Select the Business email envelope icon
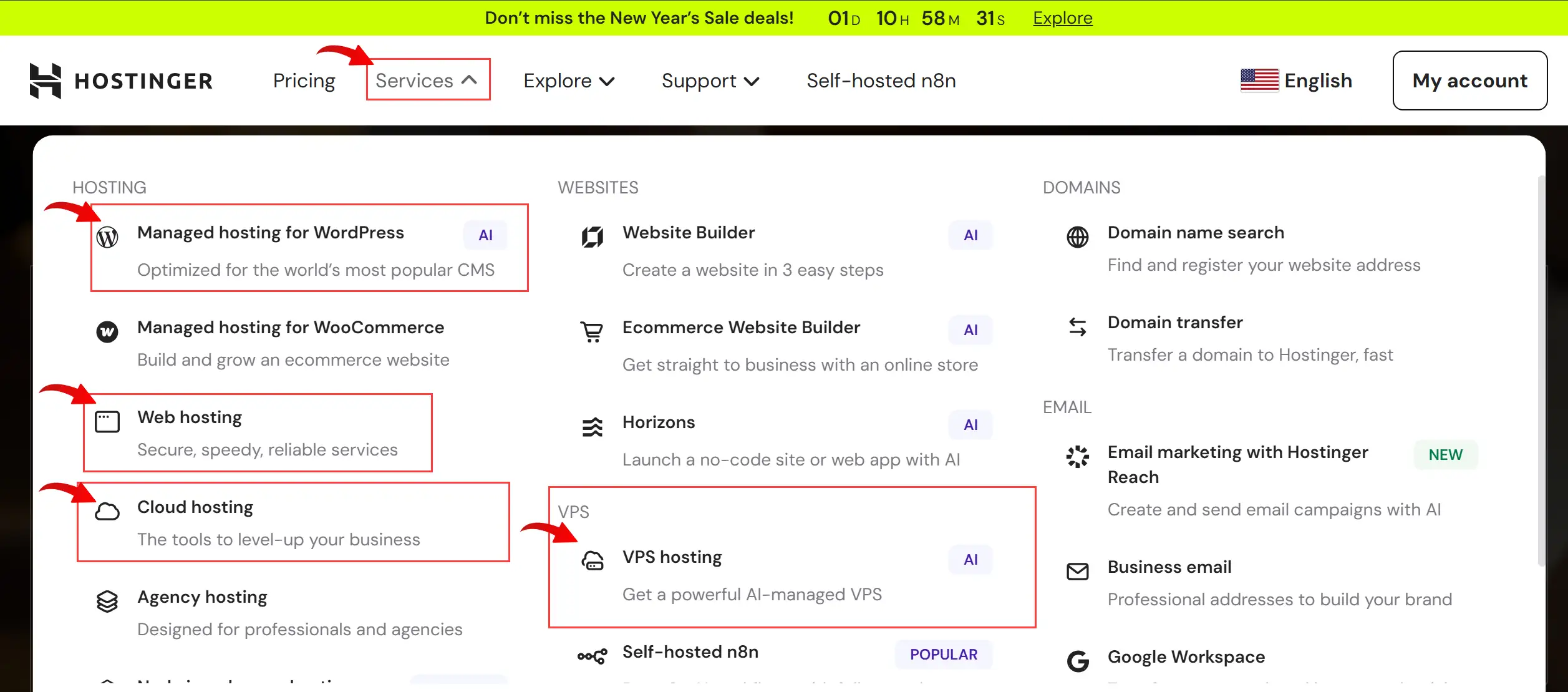 pos(1078,572)
